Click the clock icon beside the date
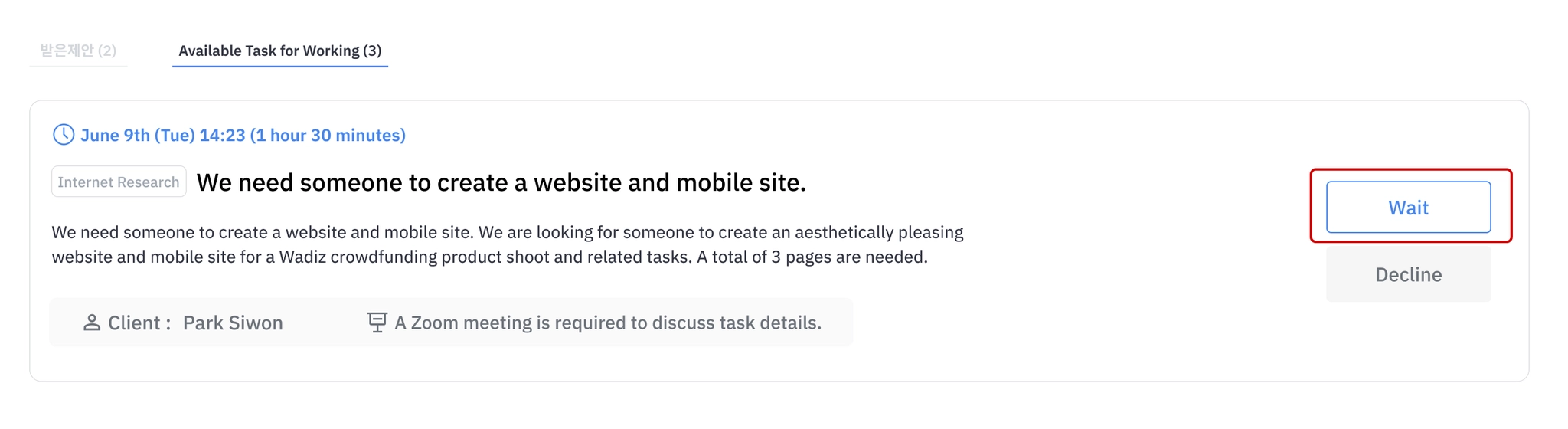Image resolution: width=1568 pixels, height=429 pixels. (x=64, y=135)
